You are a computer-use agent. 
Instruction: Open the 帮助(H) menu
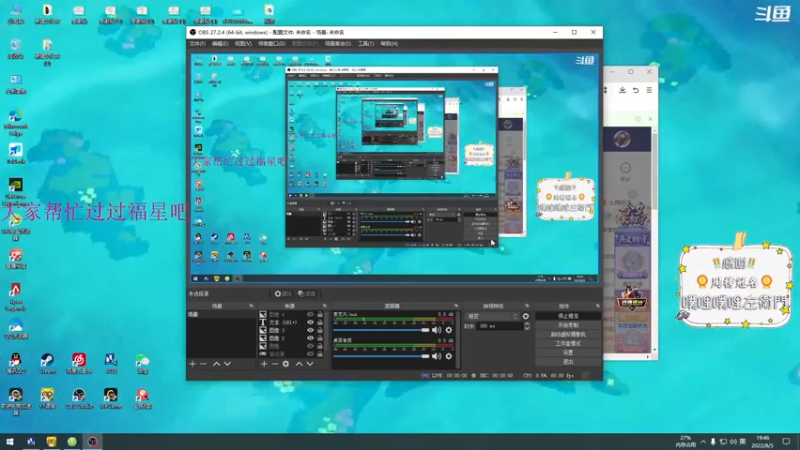click(x=389, y=44)
